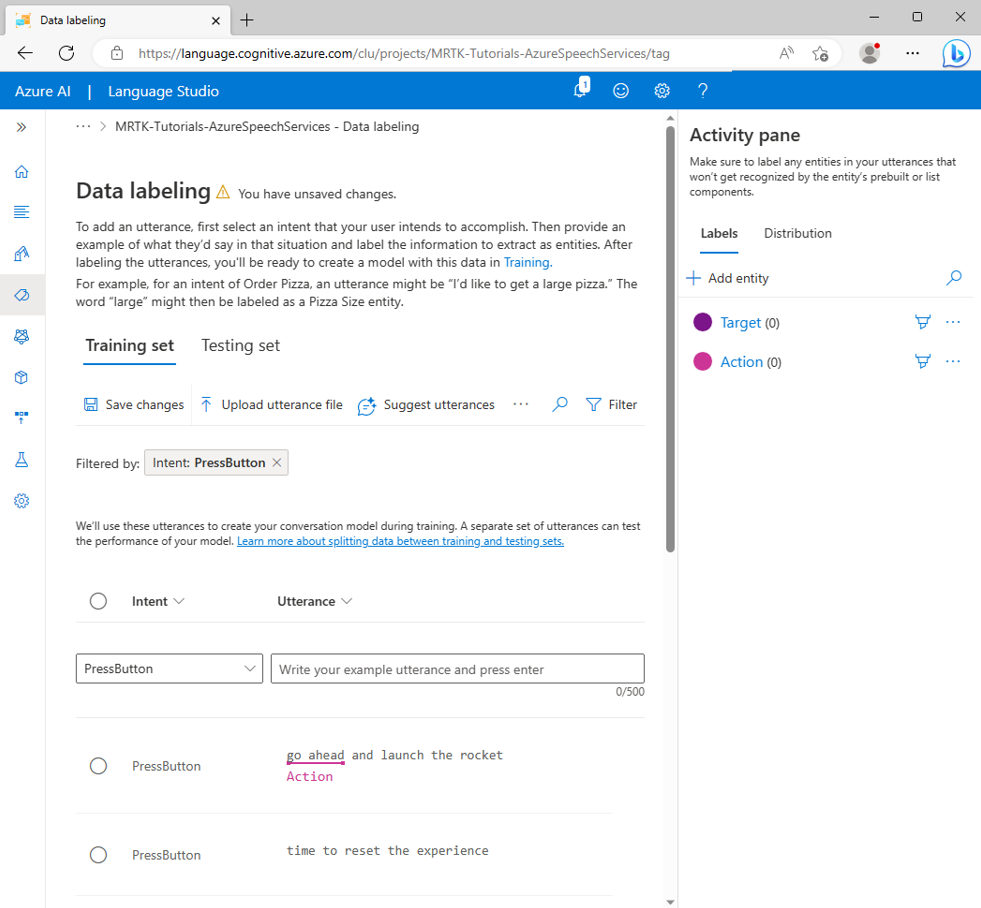
Task: Select the 'go ahead and launch the rocket' row
Action: click(x=98, y=766)
